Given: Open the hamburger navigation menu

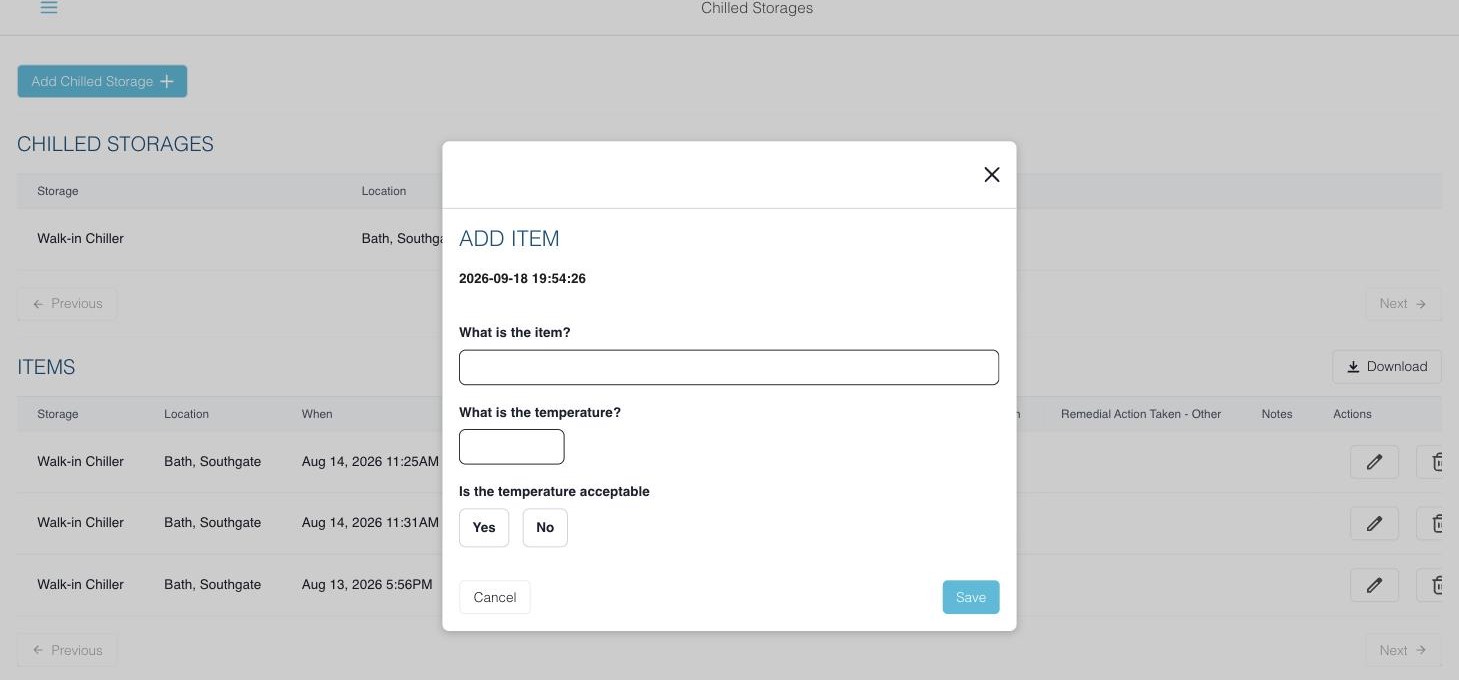Looking at the screenshot, I should tap(48, 8).
